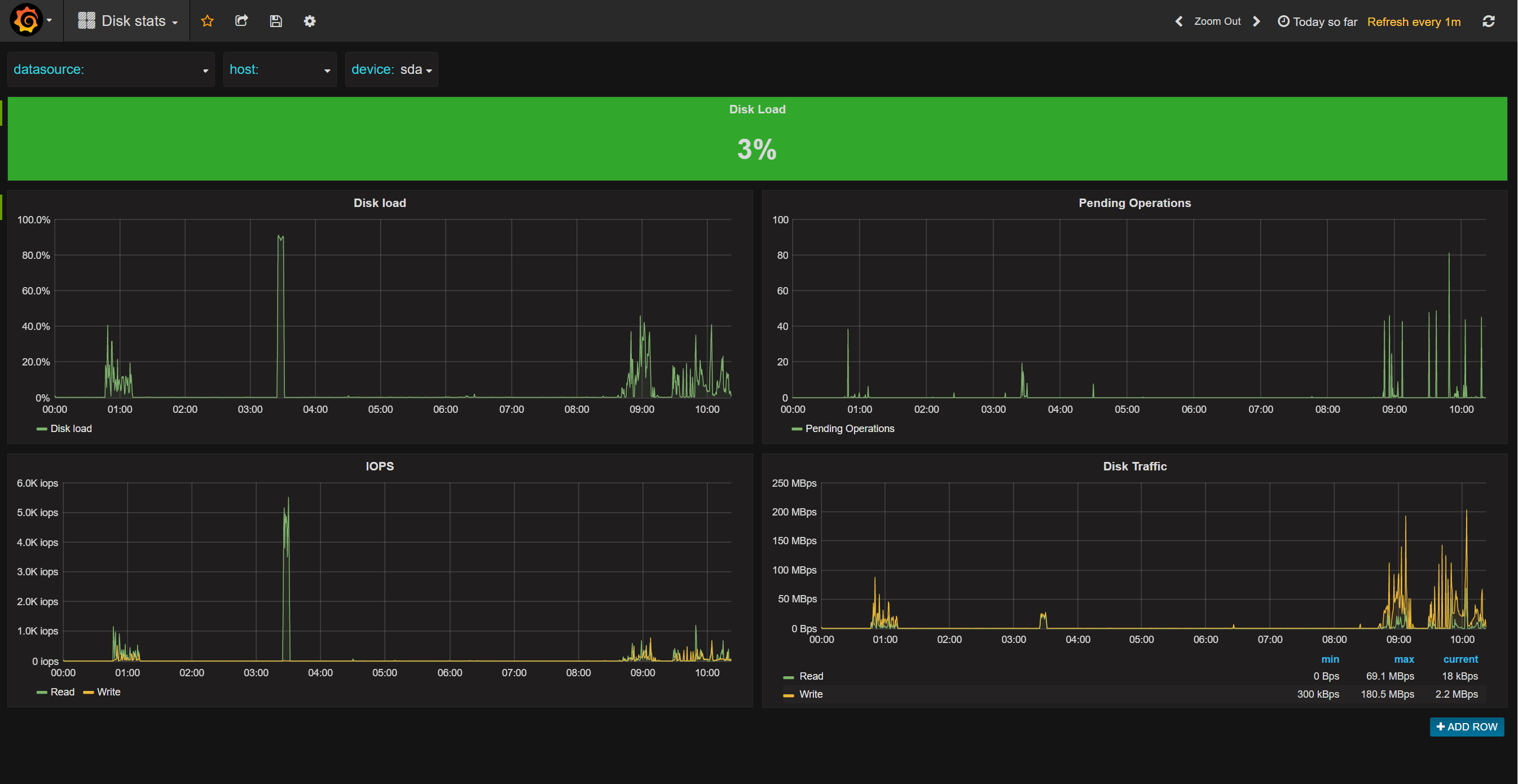Save dashboard using the floppy disk icon

tap(276, 21)
